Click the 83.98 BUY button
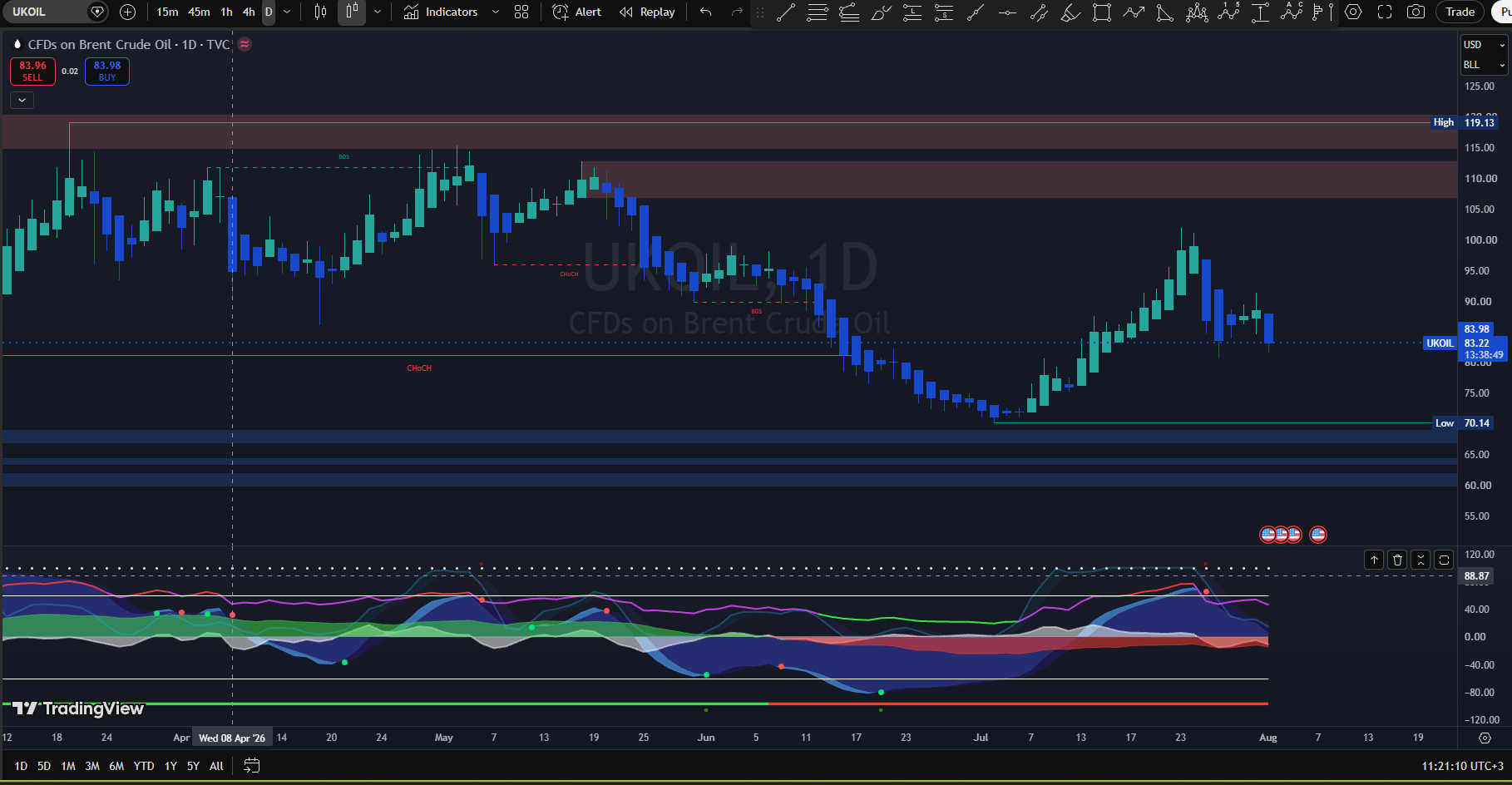The width and height of the screenshot is (1512, 785). (x=107, y=72)
